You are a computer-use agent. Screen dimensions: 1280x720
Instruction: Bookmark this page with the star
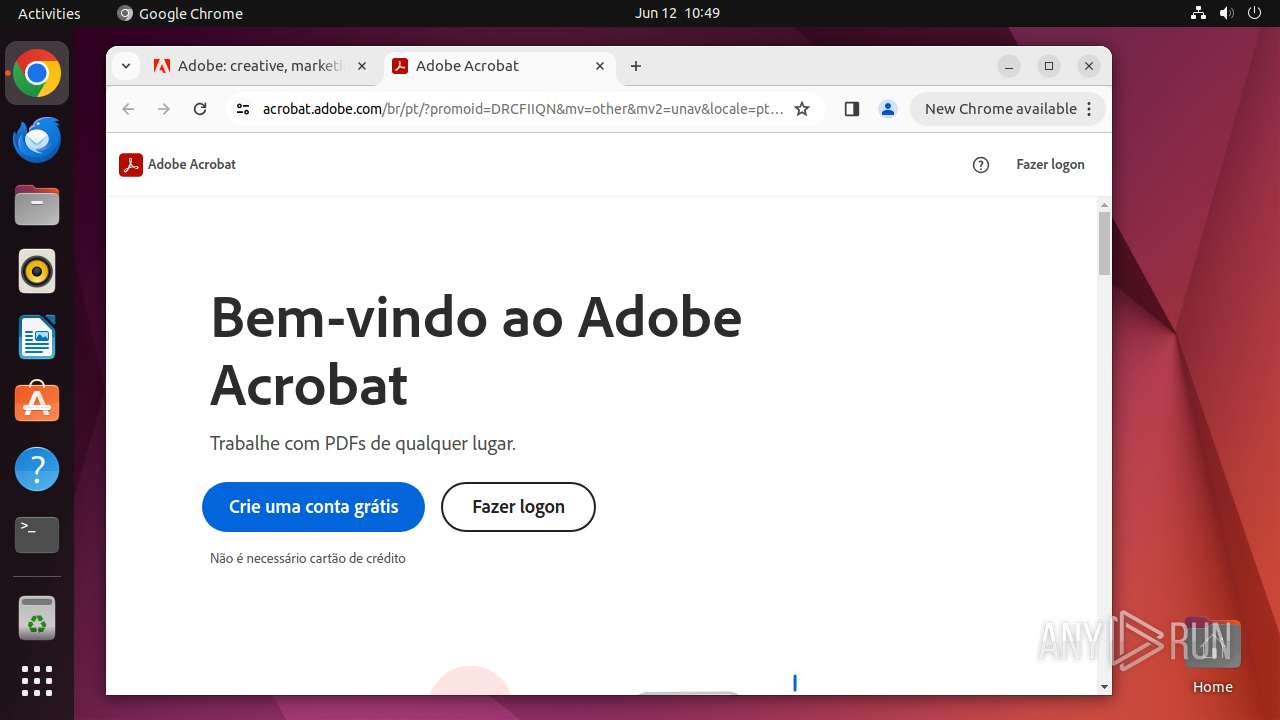pyautogui.click(x=802, y=109)
